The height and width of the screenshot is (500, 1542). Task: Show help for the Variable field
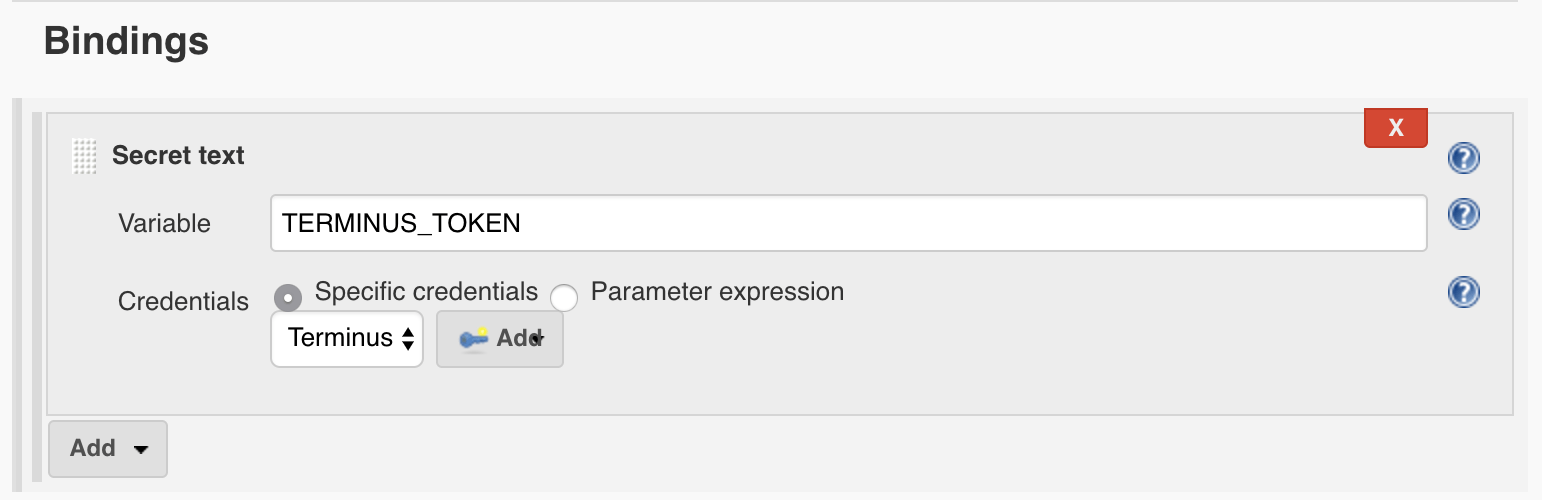(1463, 215)
